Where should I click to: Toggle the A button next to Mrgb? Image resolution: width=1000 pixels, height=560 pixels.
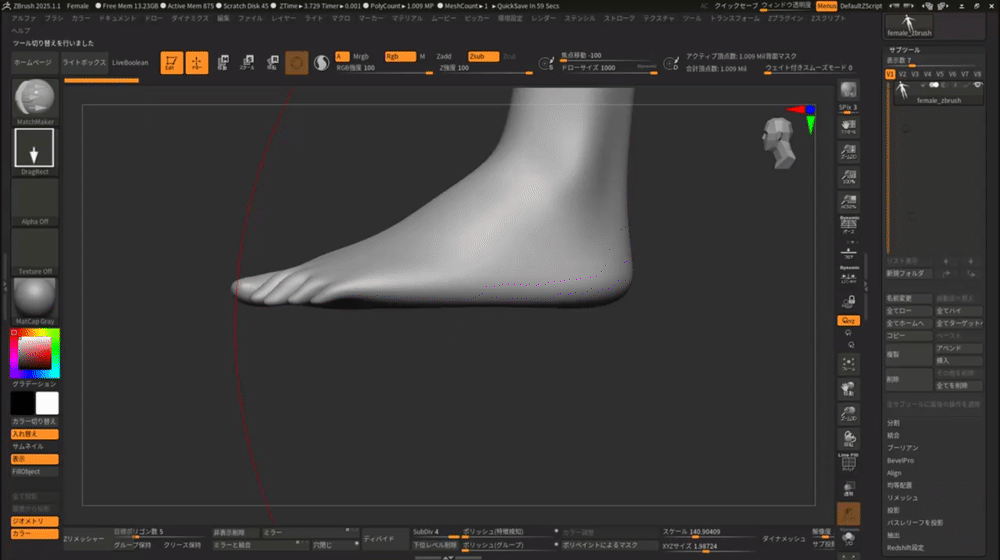tap(342, 56)
